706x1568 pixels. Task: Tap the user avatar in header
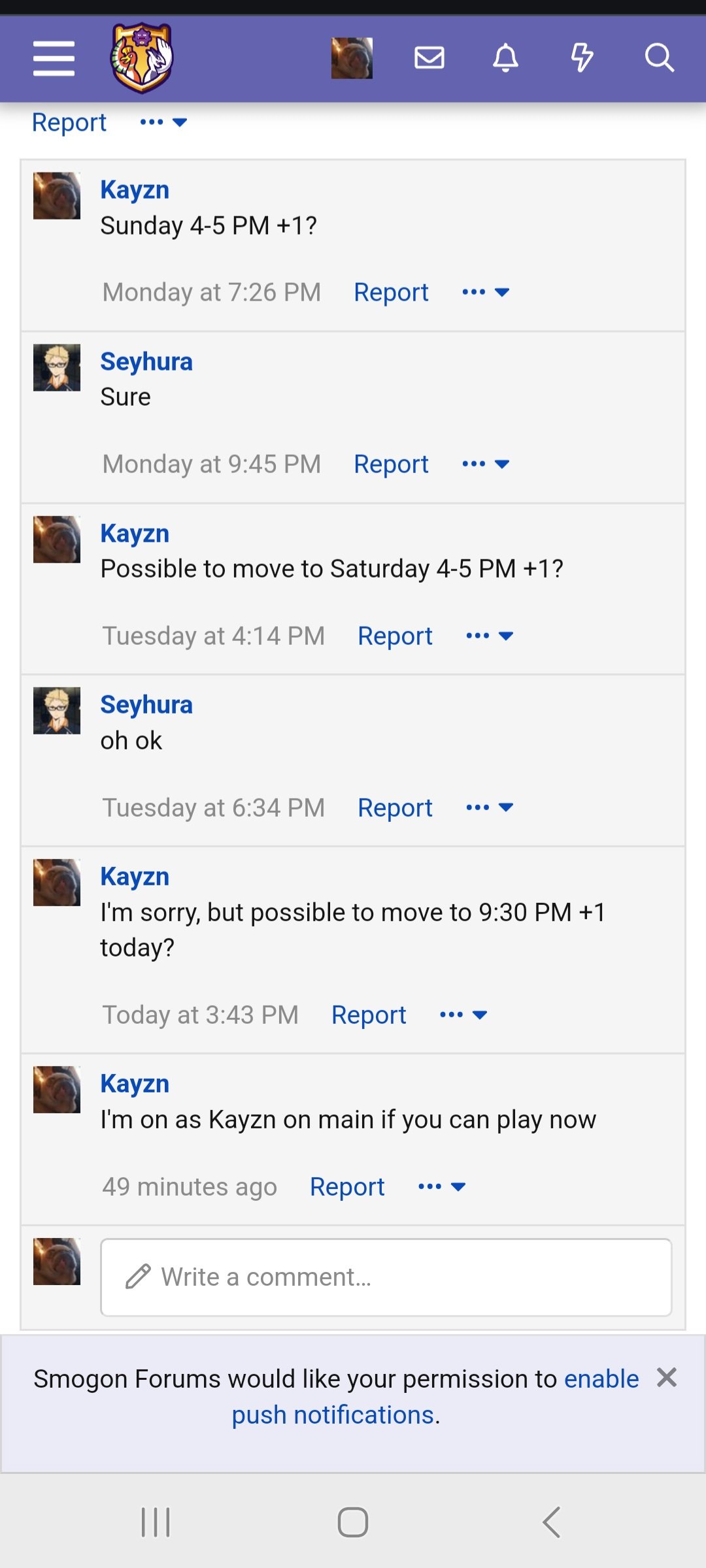click(x=352, y=58)
